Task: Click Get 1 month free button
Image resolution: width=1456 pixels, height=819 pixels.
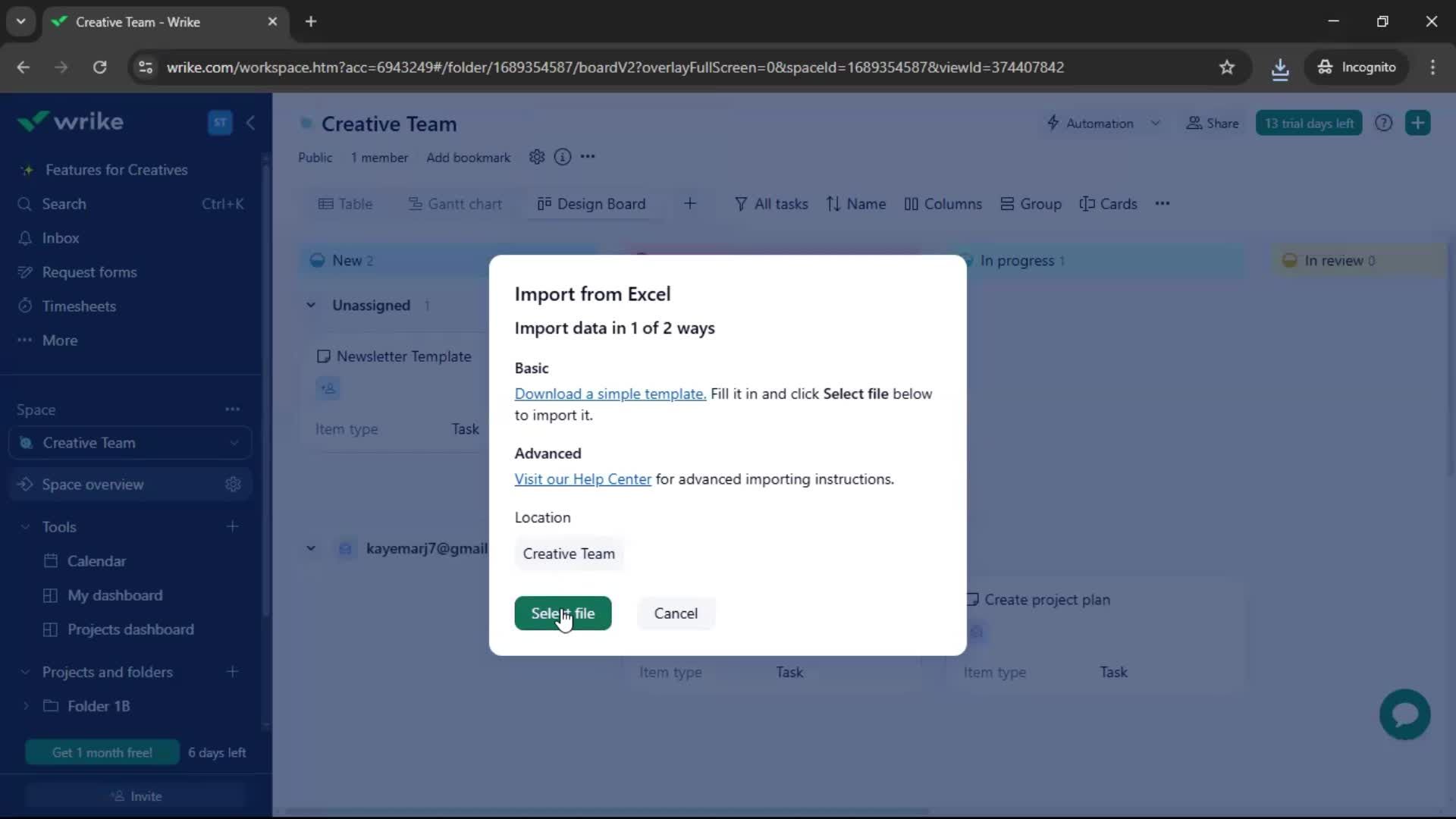Action: 102,752
